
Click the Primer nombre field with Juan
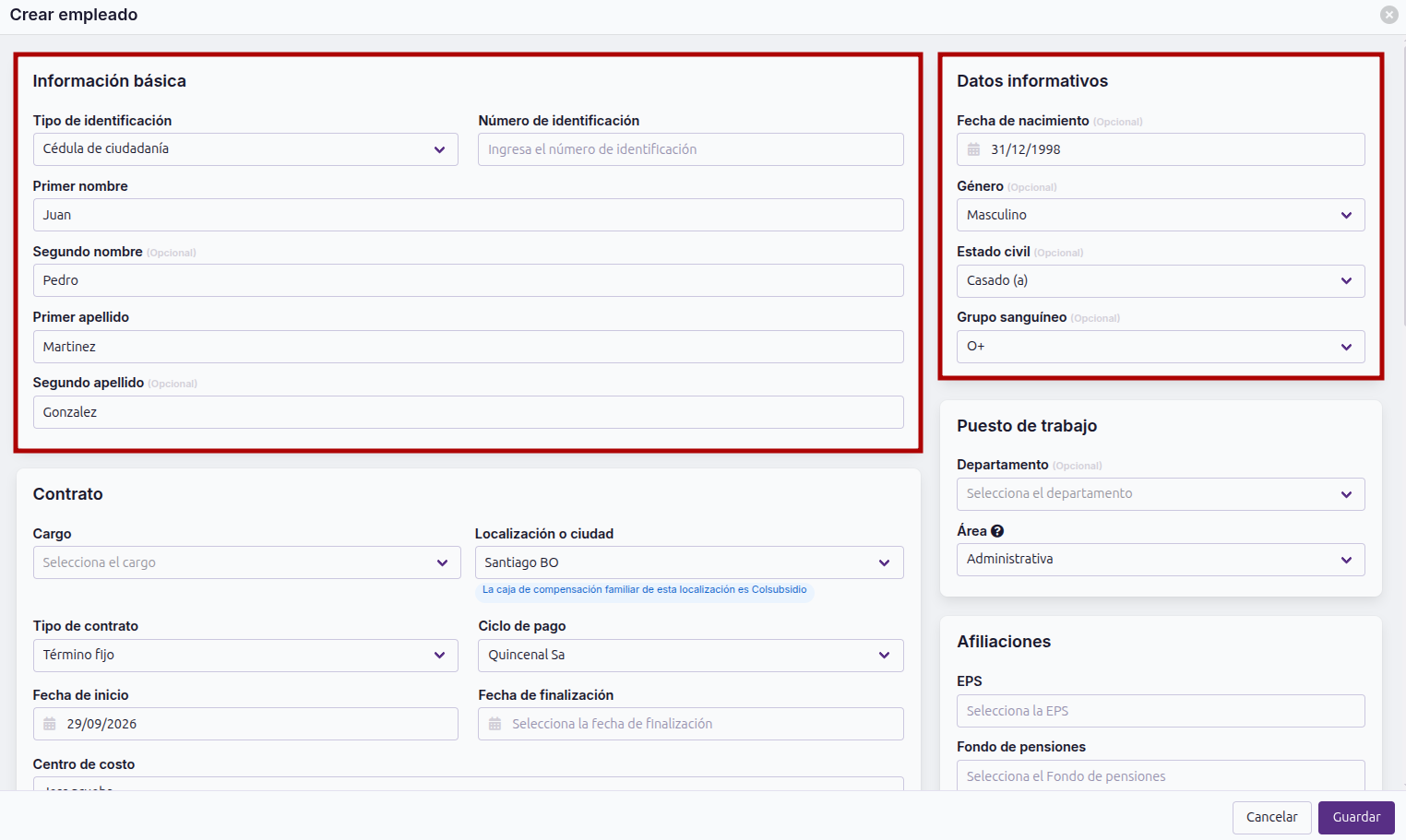tap(469, 215)
